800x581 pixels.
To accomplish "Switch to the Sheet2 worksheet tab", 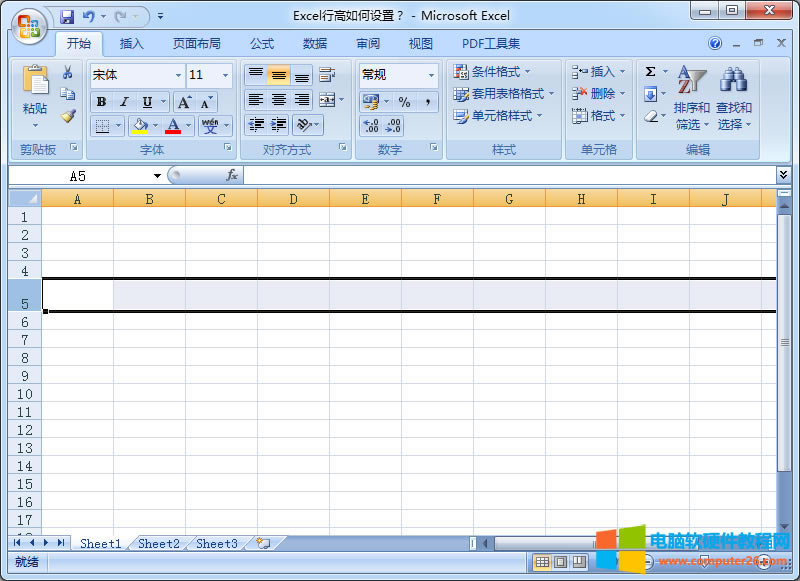I will [x=158, y=543].
